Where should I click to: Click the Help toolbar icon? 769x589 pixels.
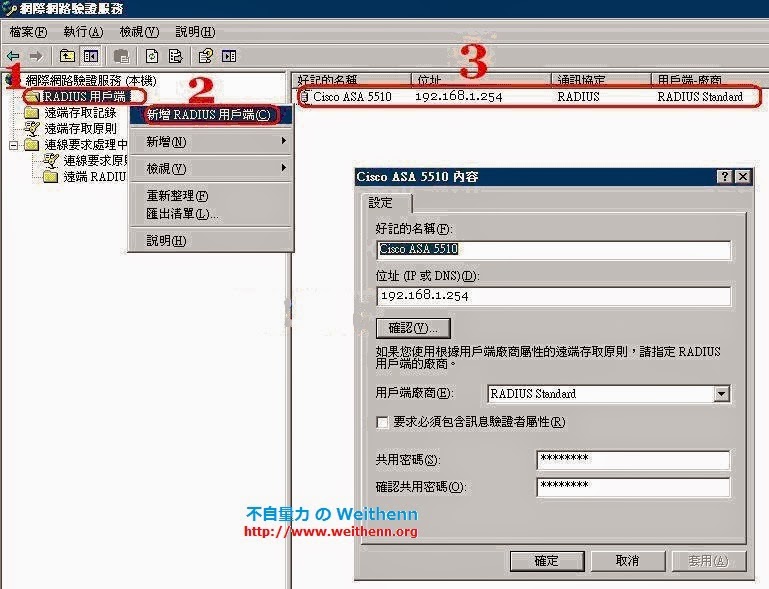coord(205,56)
